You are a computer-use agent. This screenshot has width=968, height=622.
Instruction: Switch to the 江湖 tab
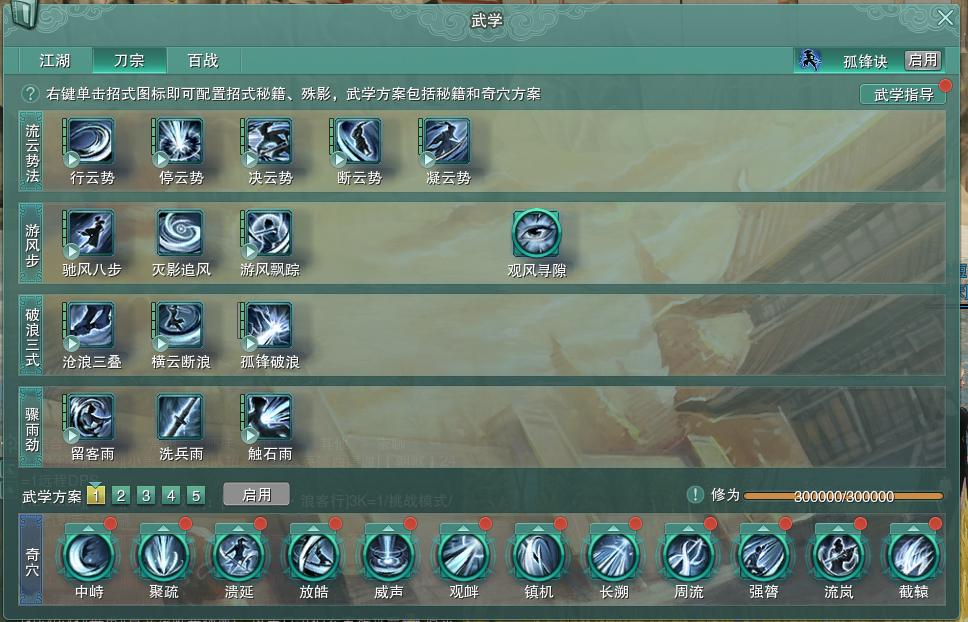coord(55,60)
